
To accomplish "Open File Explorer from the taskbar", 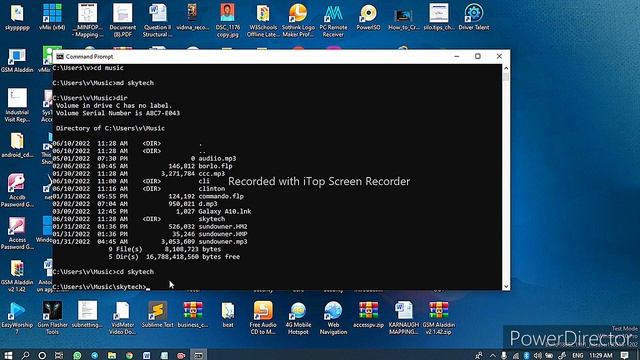I will pyautogui.click(x=112, y=356).
